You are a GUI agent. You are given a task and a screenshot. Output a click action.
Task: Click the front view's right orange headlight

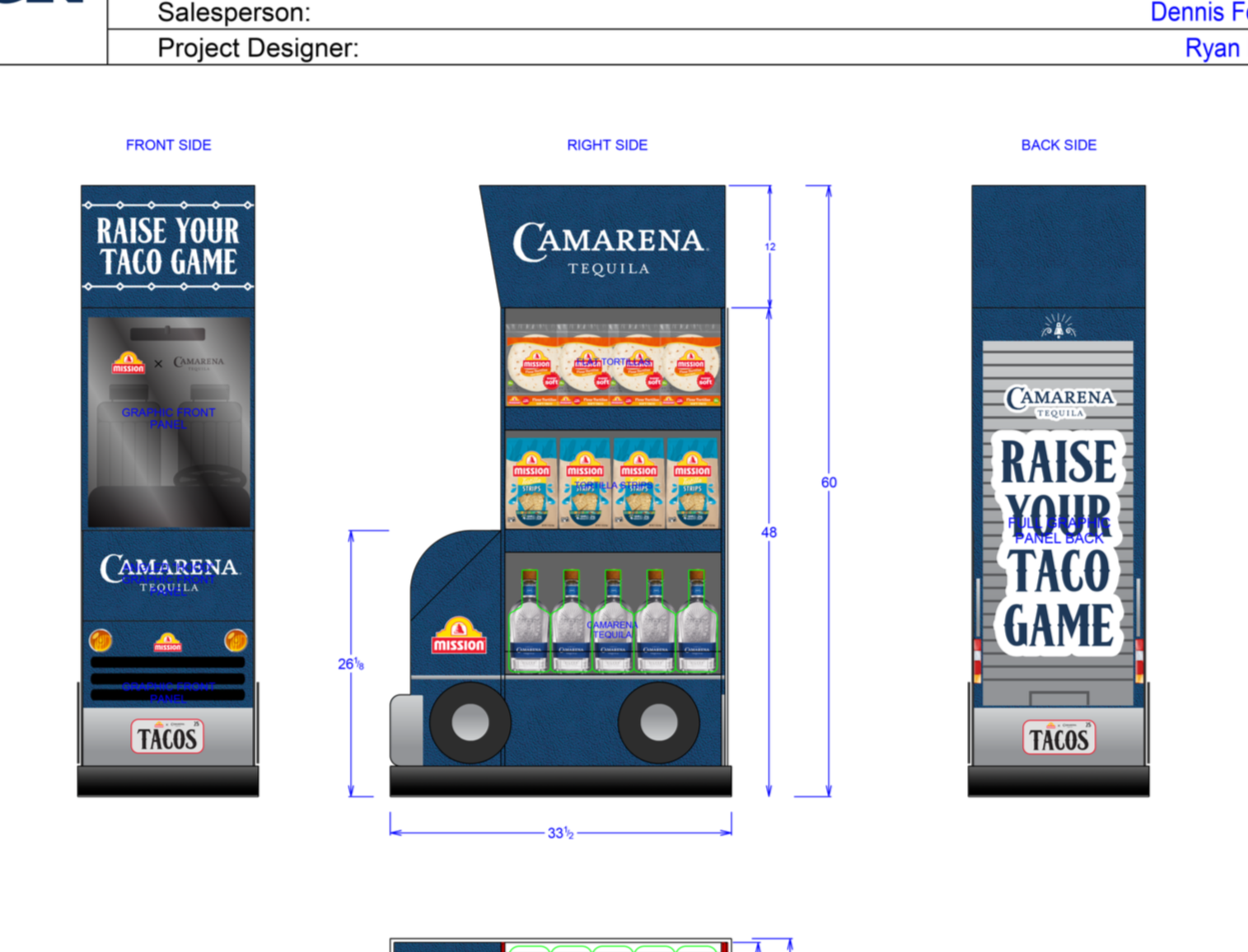pyautogui.click(x=236, y=640)
